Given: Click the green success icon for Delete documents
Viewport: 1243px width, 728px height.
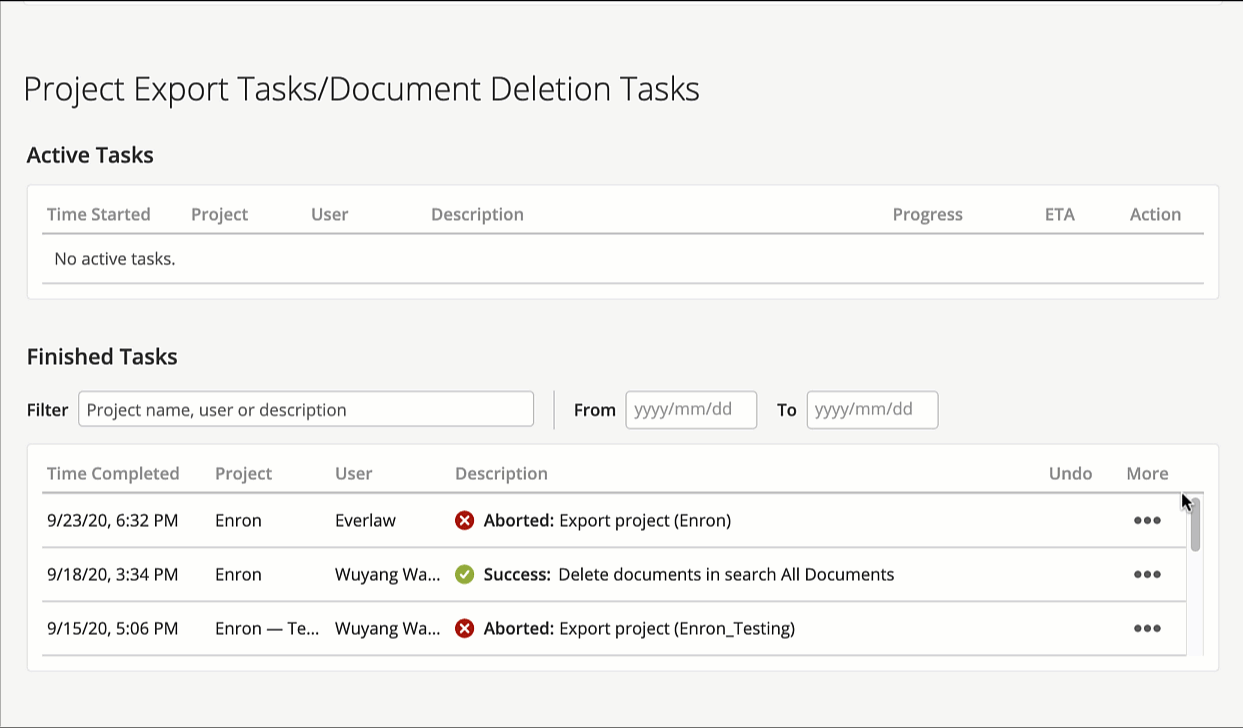Looking at the screenshot, I should tap(464, 574).
